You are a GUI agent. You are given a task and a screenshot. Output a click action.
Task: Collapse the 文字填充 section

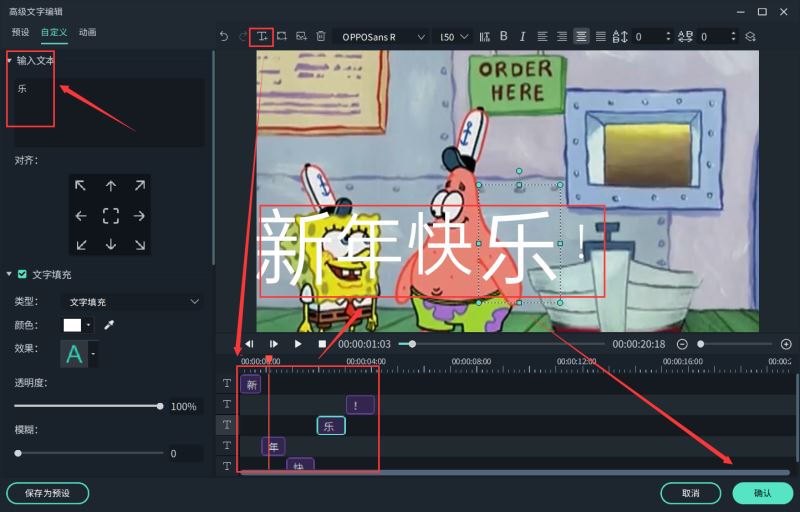click(9, 274)
